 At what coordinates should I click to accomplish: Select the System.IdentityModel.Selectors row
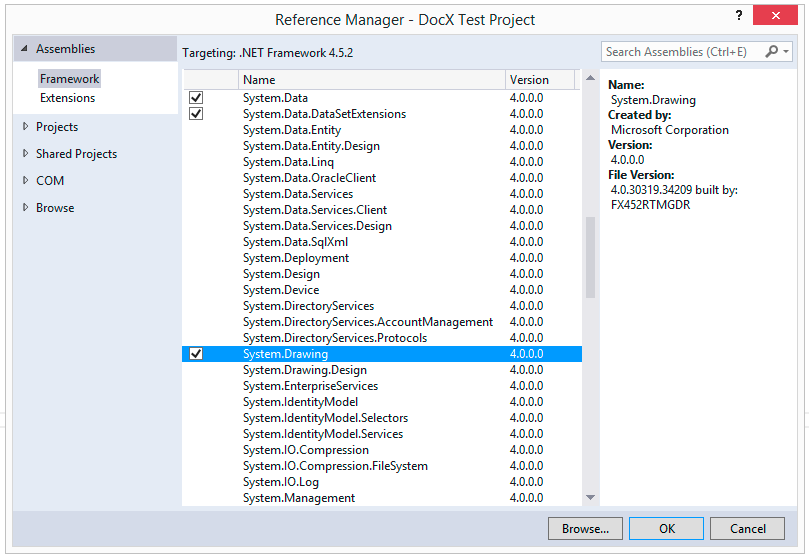coord(382,418)
